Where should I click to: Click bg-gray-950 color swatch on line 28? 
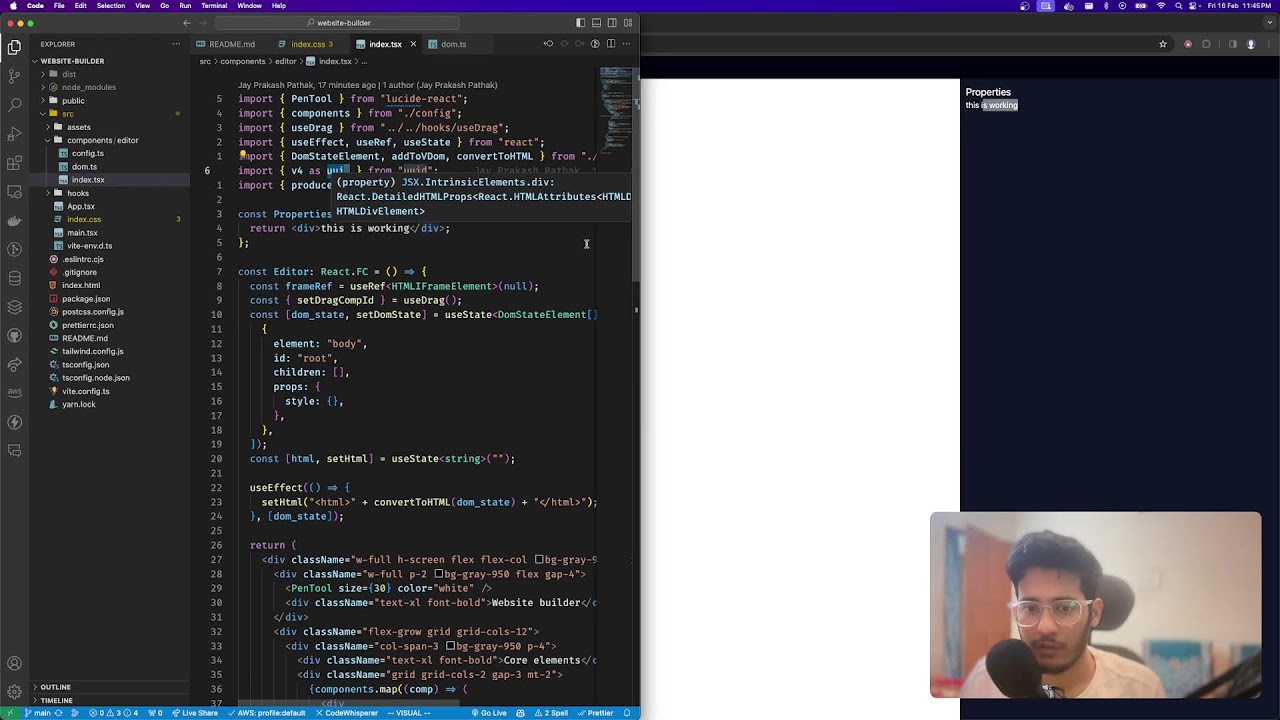439,574
